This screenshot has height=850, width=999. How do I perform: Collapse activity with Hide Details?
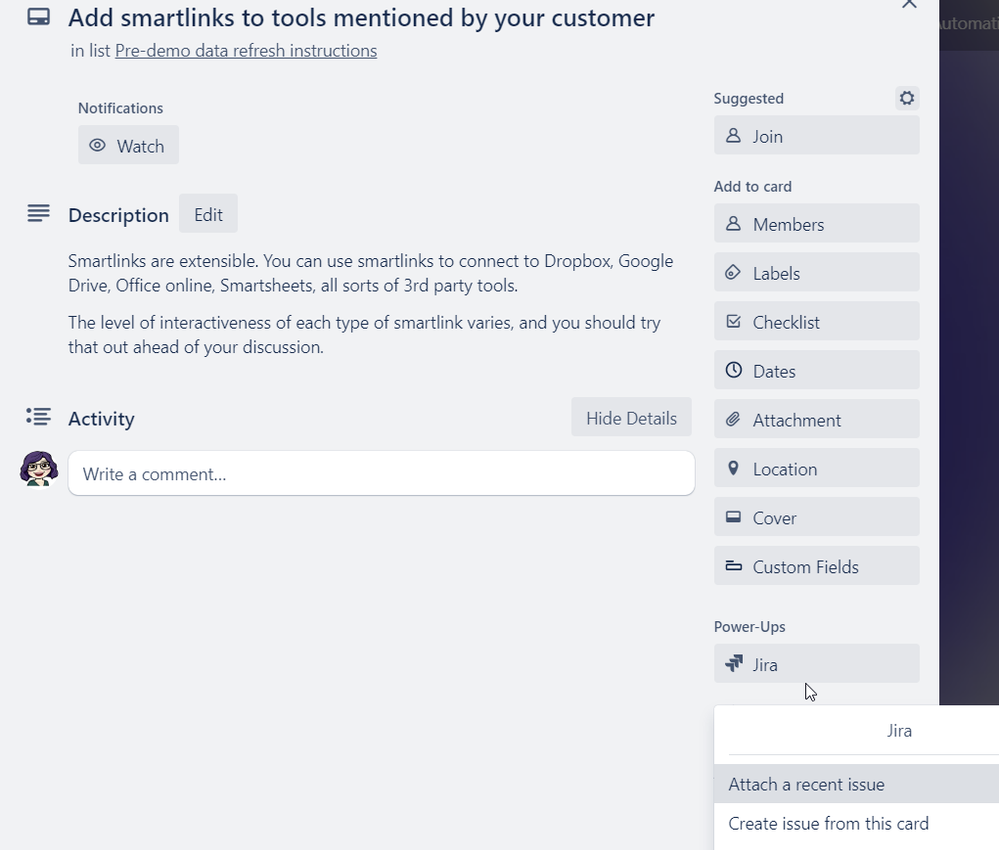click(x=631, y=418)
